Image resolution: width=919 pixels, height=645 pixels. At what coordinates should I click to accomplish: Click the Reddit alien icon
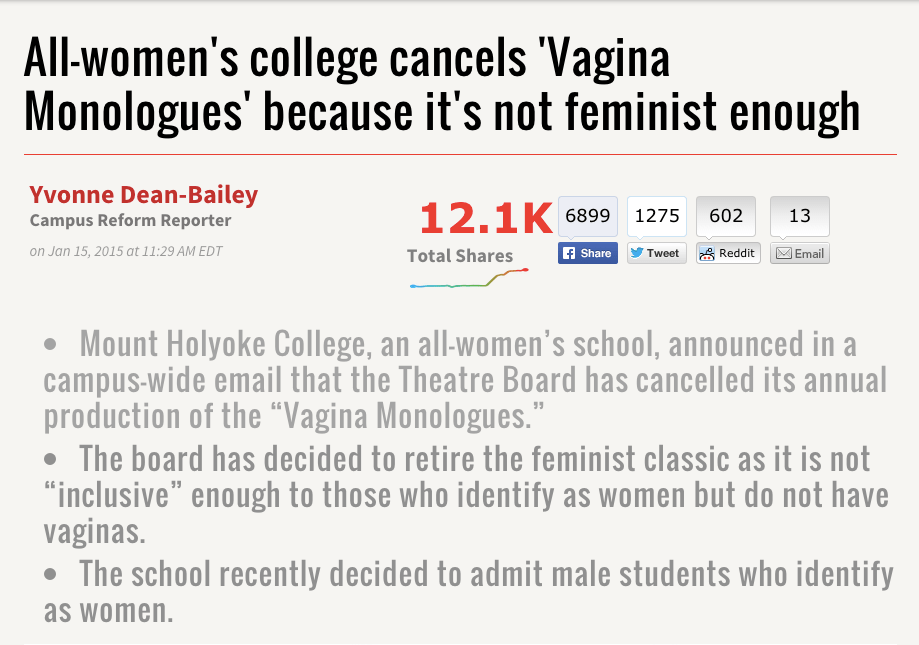coord(707,253)
